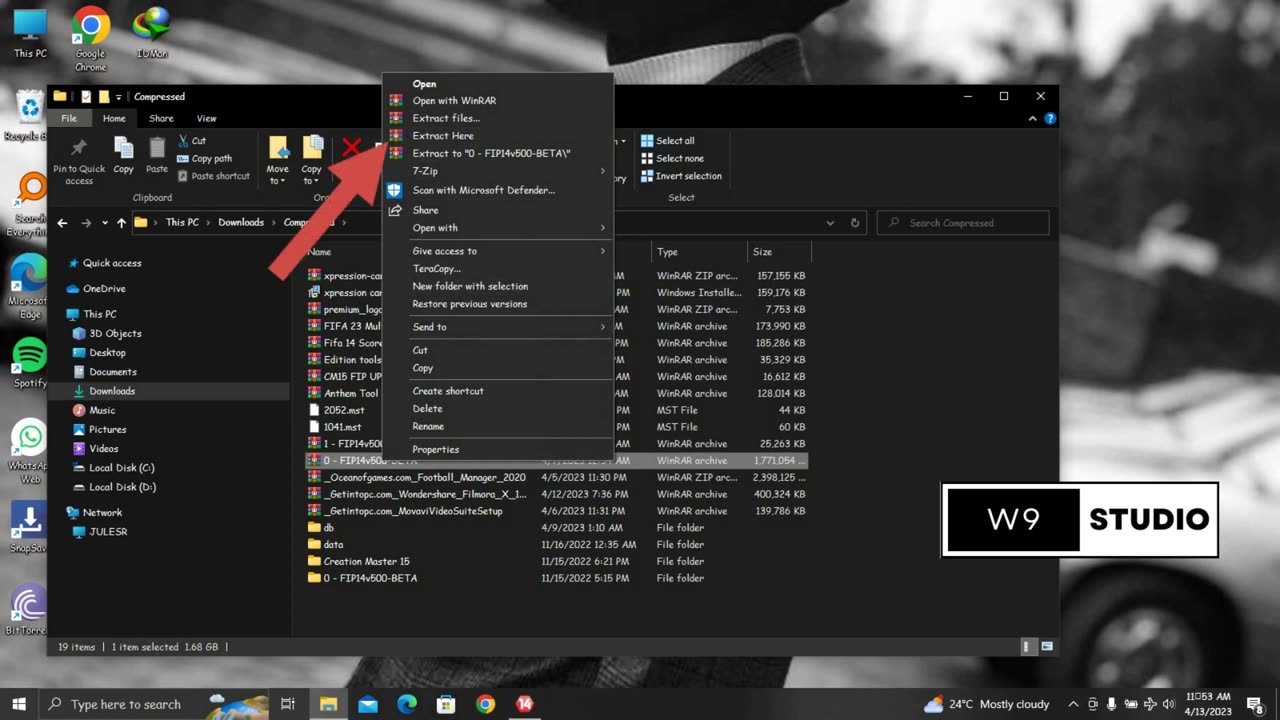
Task: Open recent locations dropdown arrow
Action: (x=104, y=223)
